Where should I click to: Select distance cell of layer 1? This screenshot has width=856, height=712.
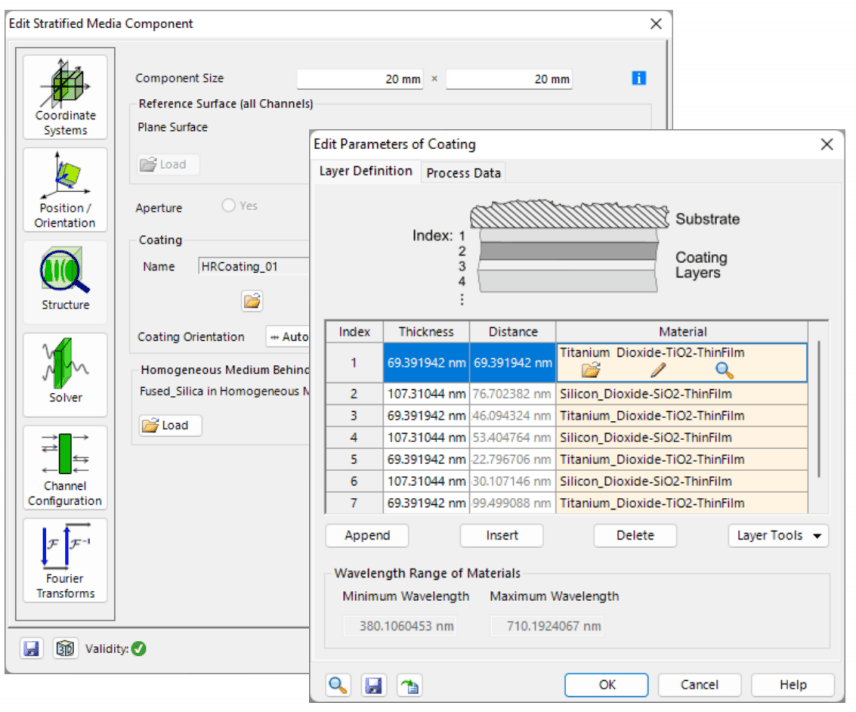click(x=513, y=363)
